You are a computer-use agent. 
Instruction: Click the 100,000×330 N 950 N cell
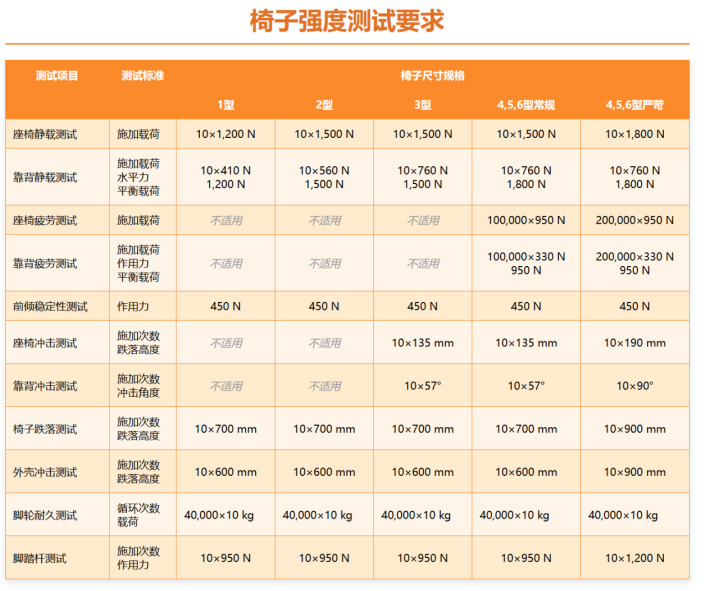526,263
